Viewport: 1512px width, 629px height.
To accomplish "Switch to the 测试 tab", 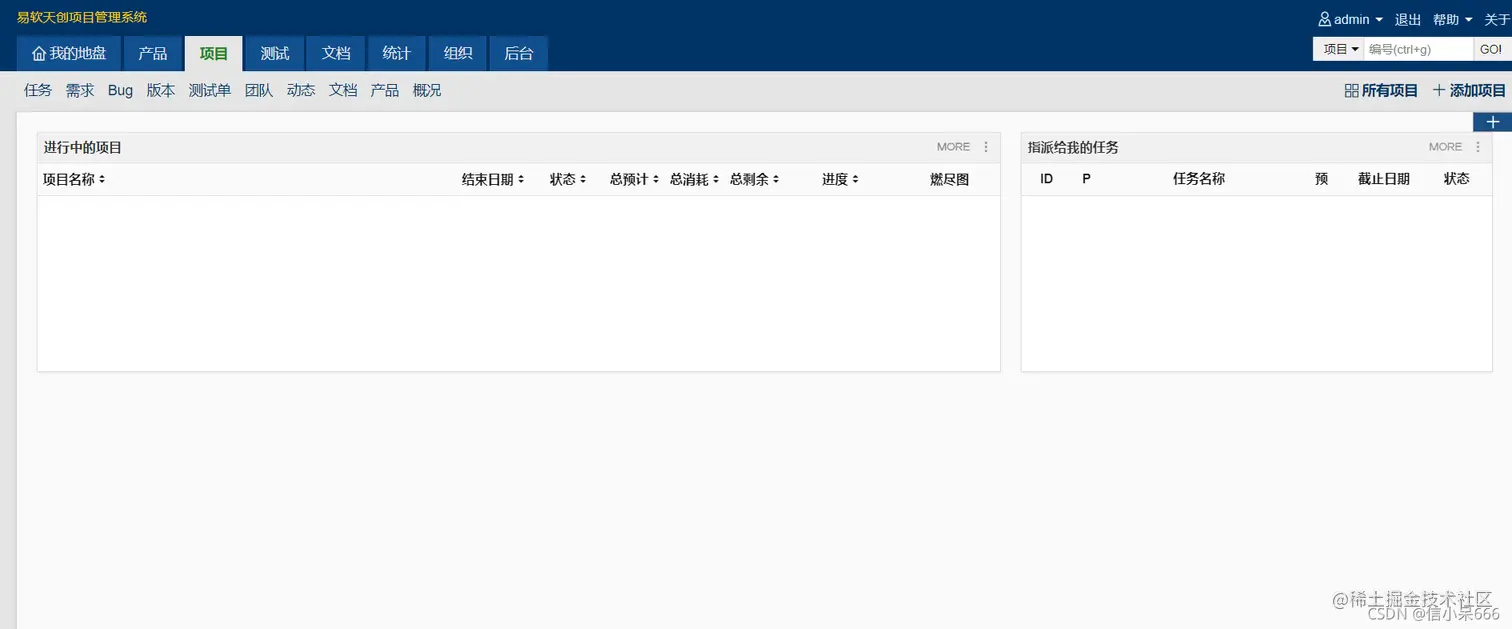I will pyautogui.click(x=275, y=54).
